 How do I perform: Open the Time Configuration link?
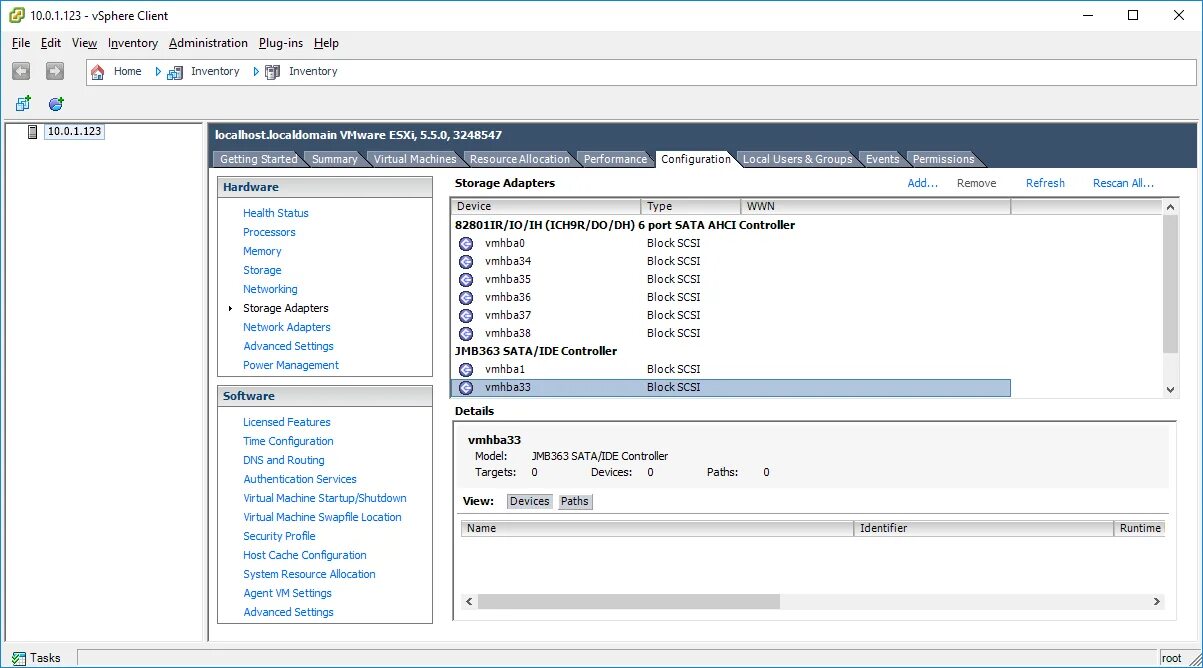click(x=288, y=441)
